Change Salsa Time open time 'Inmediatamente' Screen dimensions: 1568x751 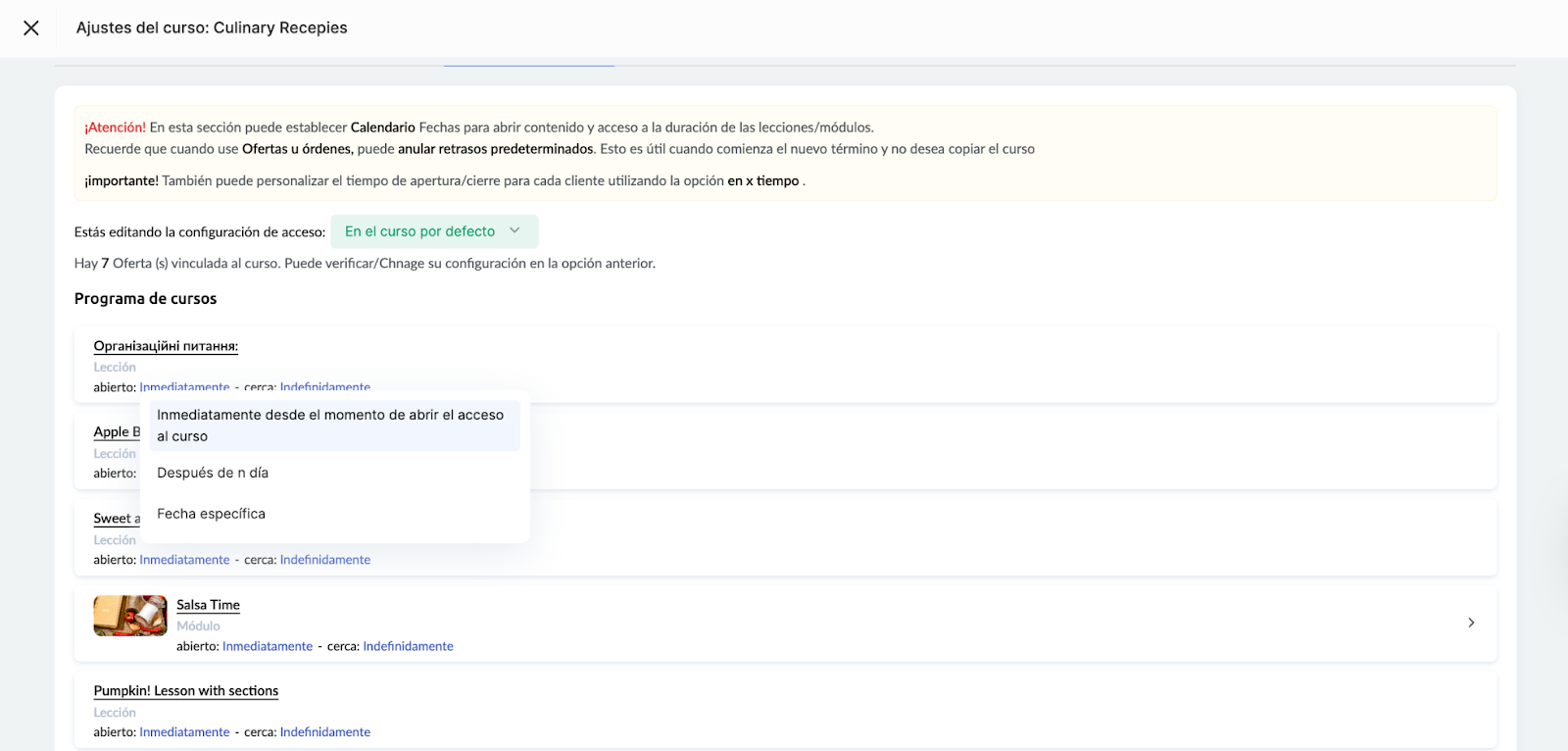tap(268, 646)
